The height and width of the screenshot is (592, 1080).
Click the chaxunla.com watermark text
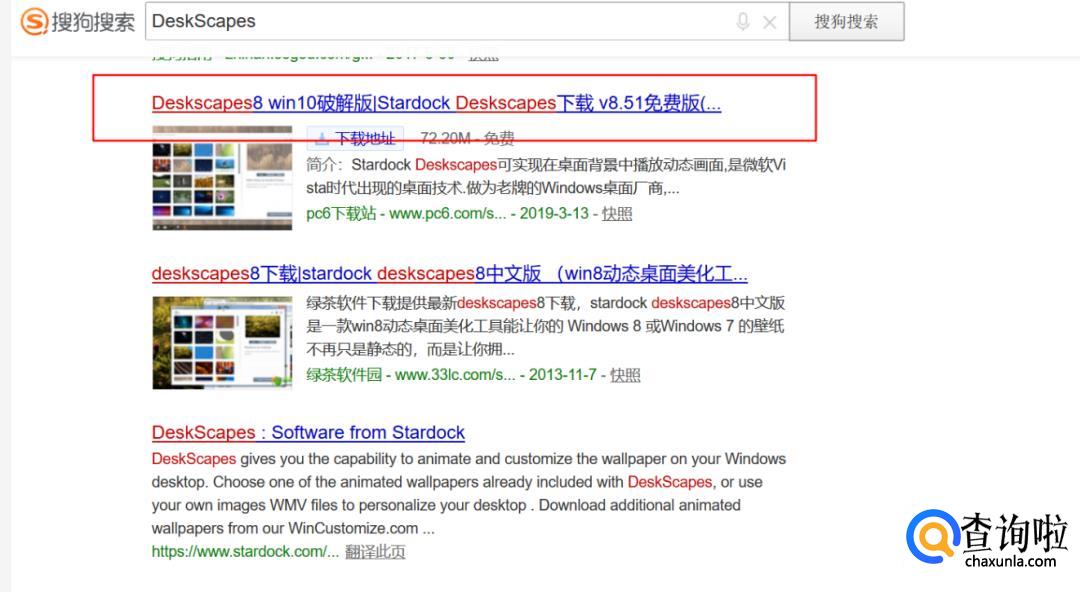pyautogui.click(x=1010, y=562)
